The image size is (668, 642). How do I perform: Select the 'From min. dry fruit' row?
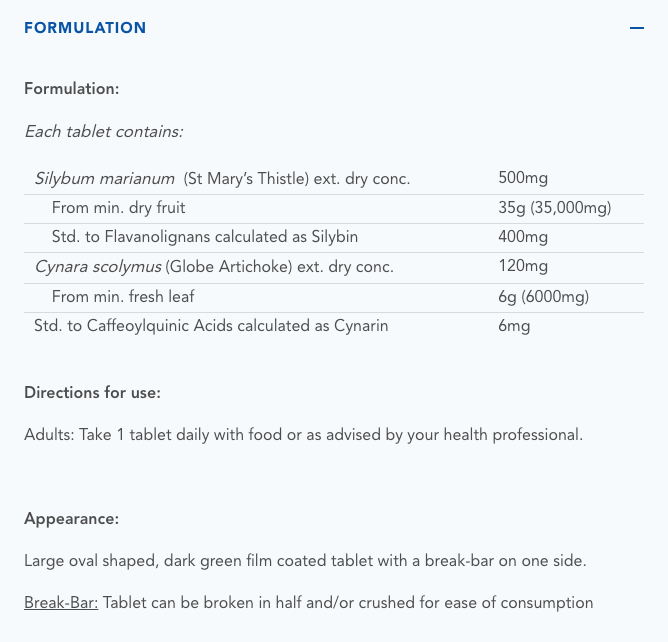(119, 208)
